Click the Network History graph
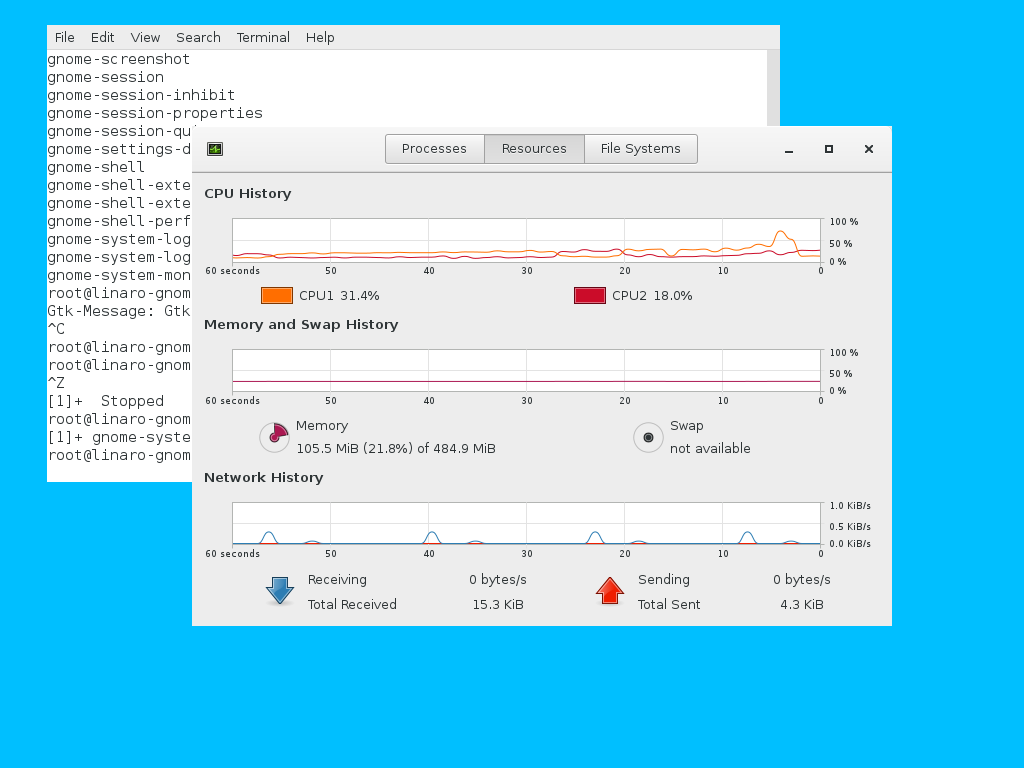 pyautogui.click(x=525, y=522)
